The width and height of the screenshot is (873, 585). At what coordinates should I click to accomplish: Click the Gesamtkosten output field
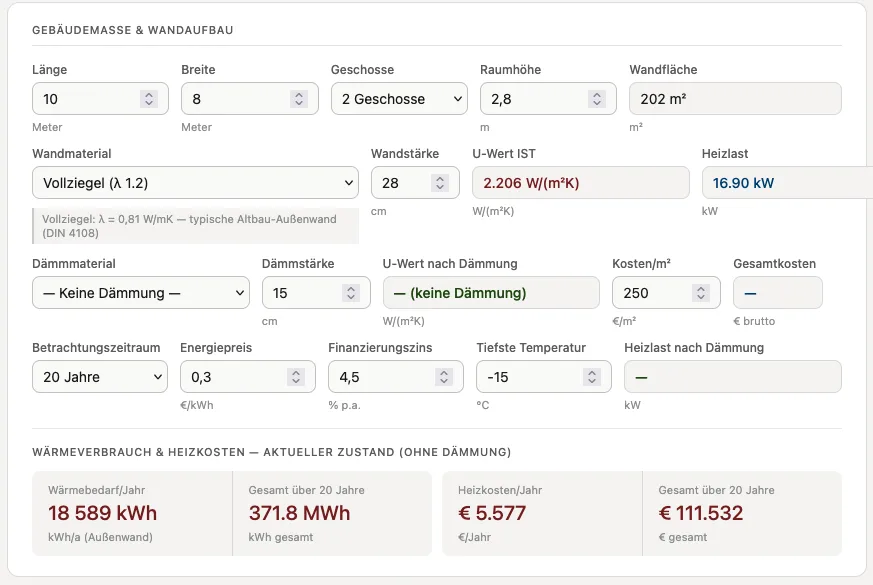click(777, 293)
